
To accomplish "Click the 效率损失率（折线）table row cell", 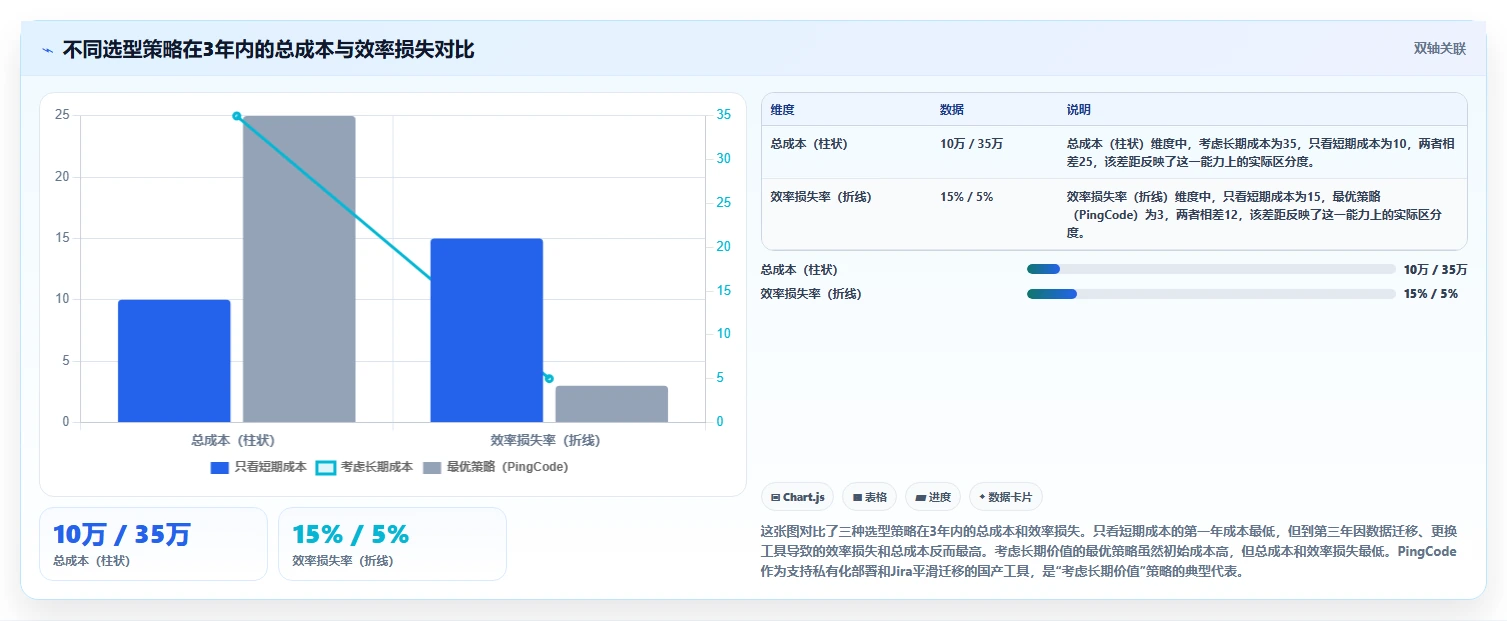I will (821, 197).
